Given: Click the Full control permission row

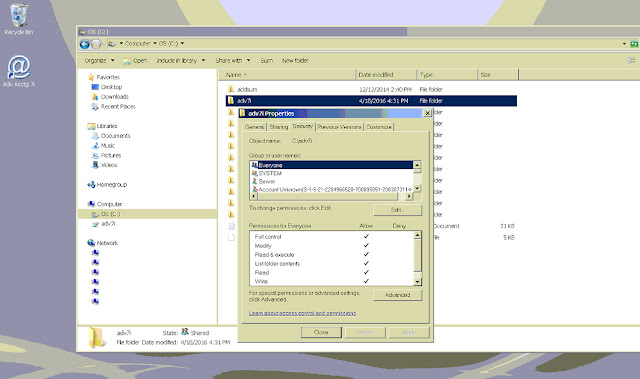Looking at the screenshot, I should coord(331,237).
